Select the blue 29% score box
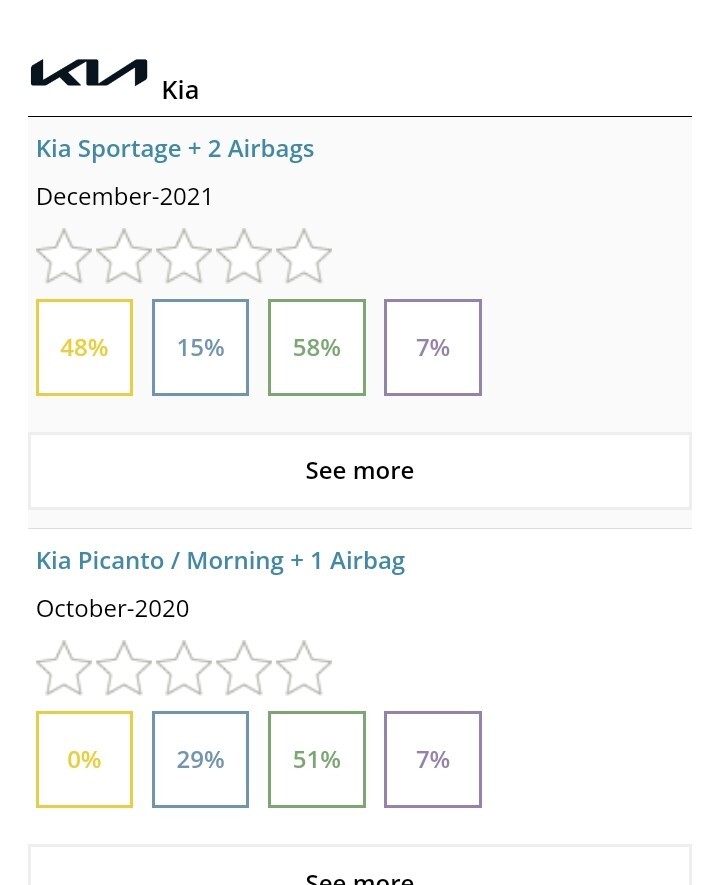 pyautogui.click(x=200, y=760)
